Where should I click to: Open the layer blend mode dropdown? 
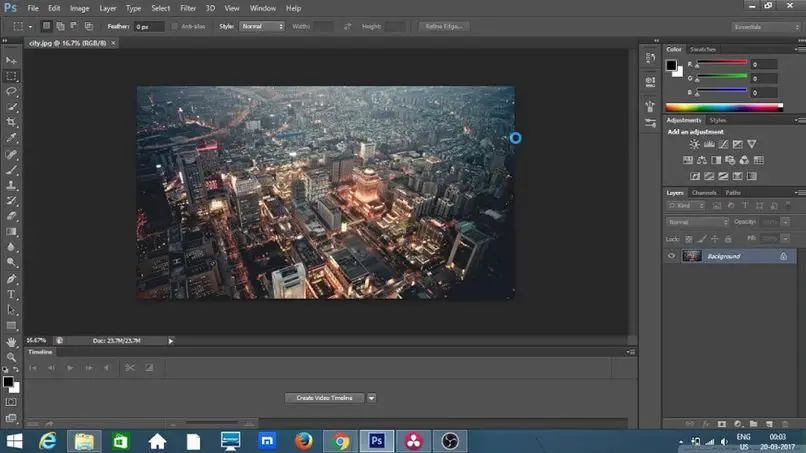698,222
